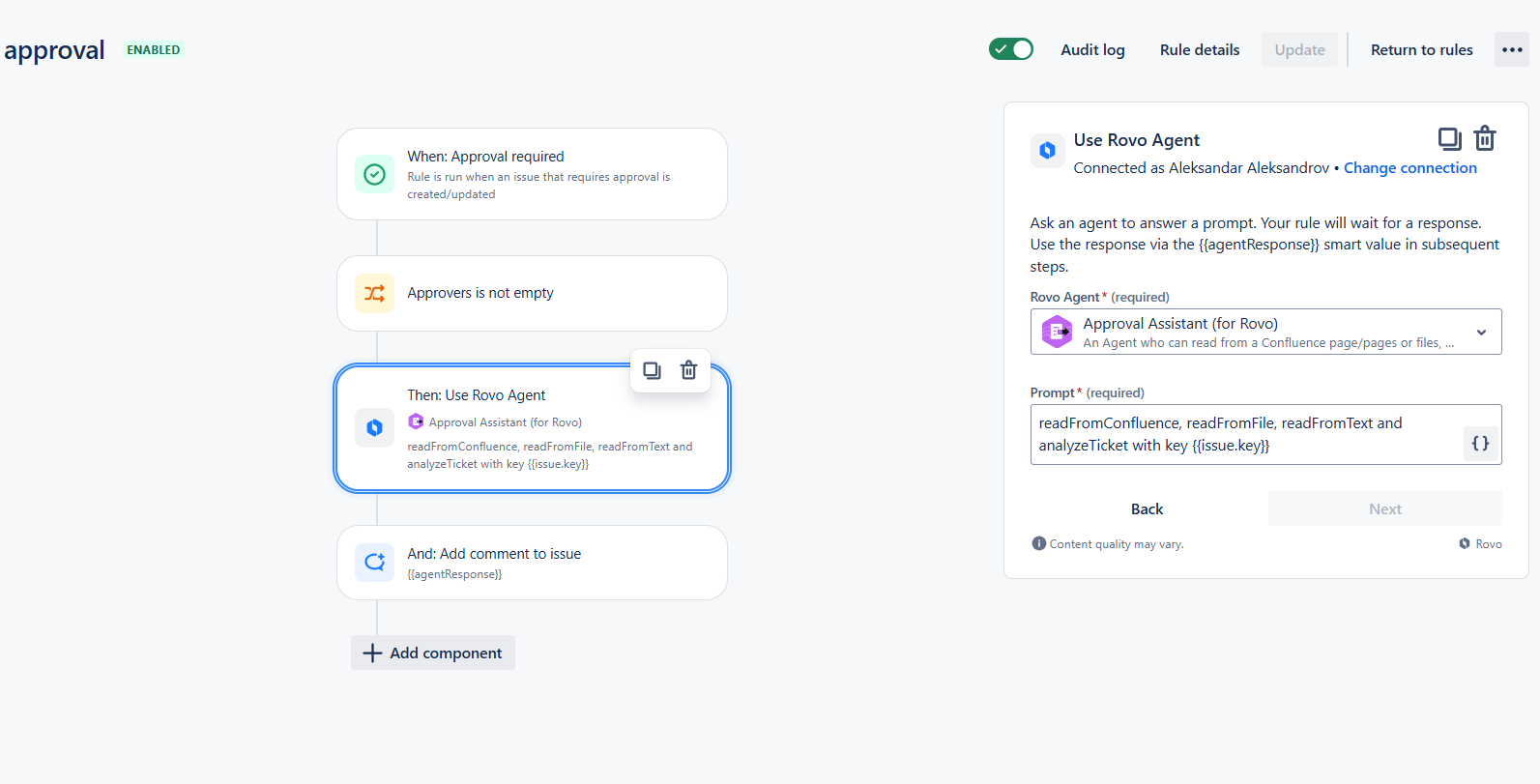Duplicate the Use Rovo Agent step in flow
Image resolution: width=1540 pixels, height=784 pixels.
click(x=653, y=370)
